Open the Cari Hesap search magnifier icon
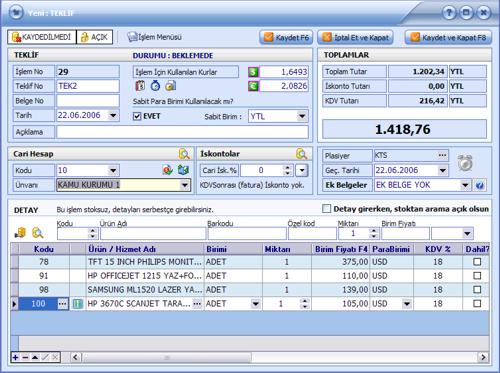Screen dimensions: 500x373 pos(184,154)
